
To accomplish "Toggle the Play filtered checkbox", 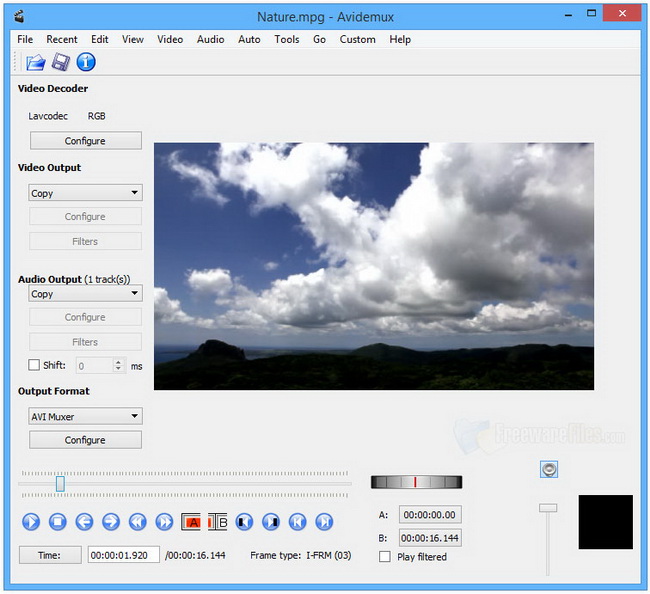I will pos(385,557).
